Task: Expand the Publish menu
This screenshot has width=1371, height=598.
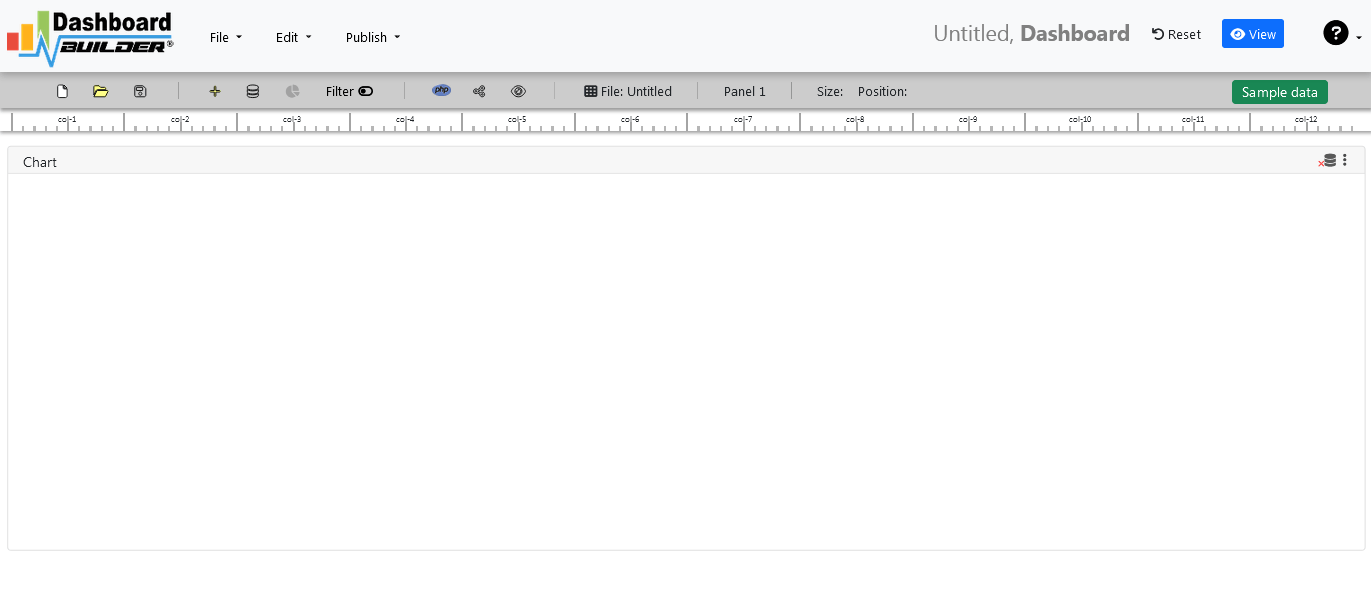Action: click(372, 37)
